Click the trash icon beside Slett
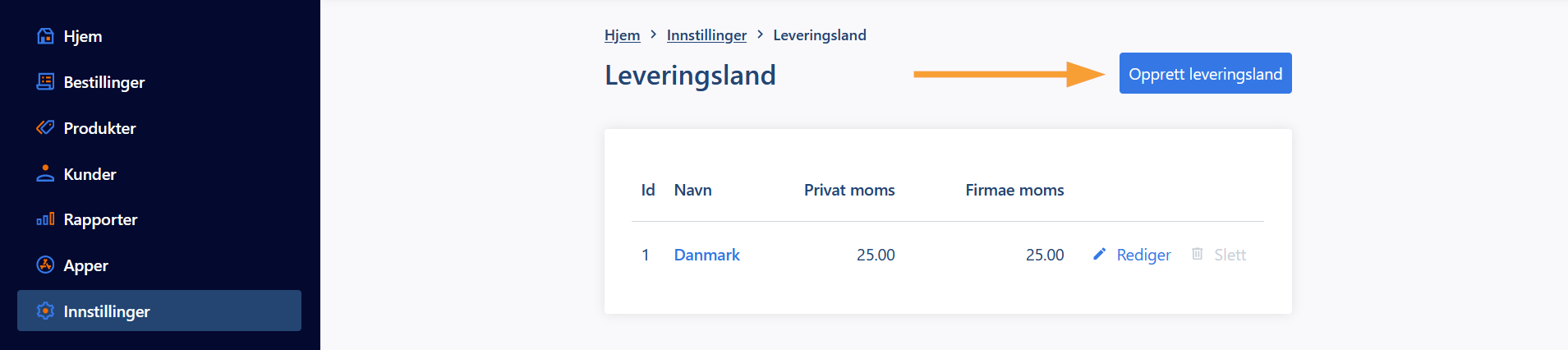 click(x=1197, y=254)
